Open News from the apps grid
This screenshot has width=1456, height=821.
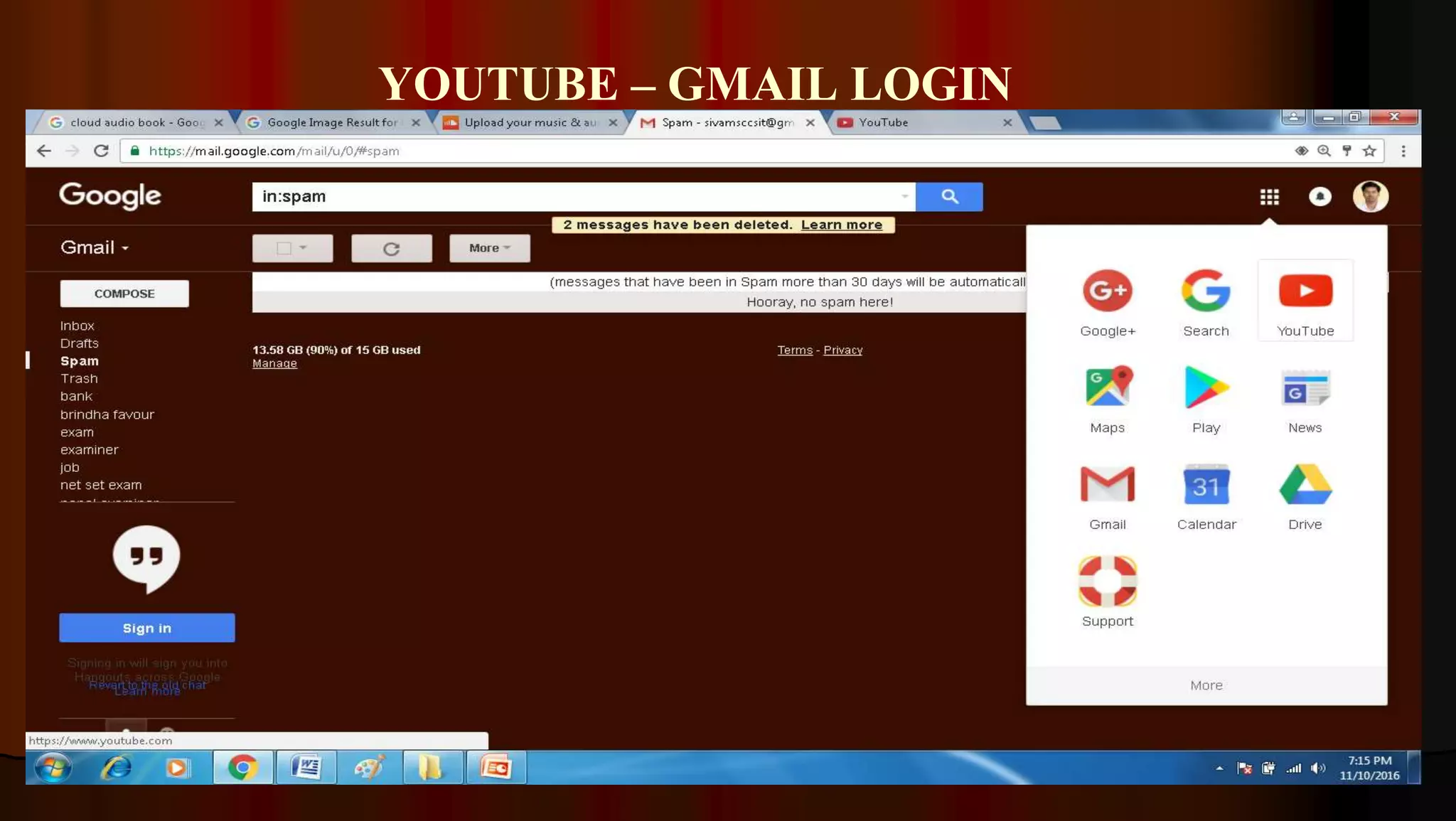[x=1305, y=398]
